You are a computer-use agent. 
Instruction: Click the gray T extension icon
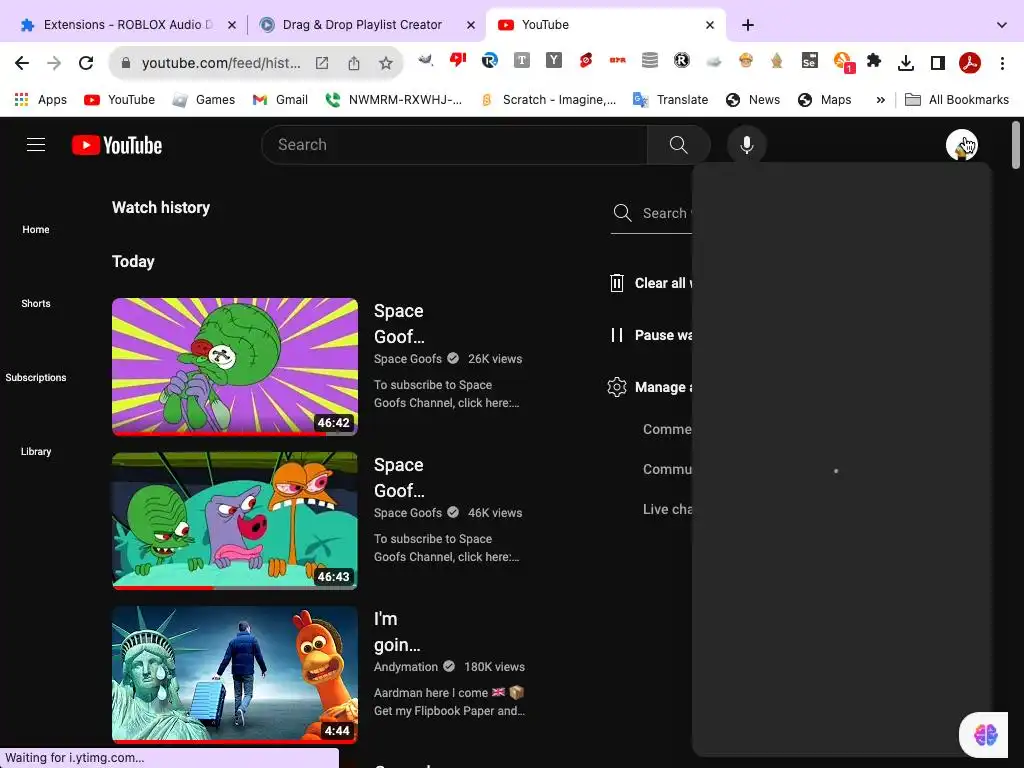[522, 61]
